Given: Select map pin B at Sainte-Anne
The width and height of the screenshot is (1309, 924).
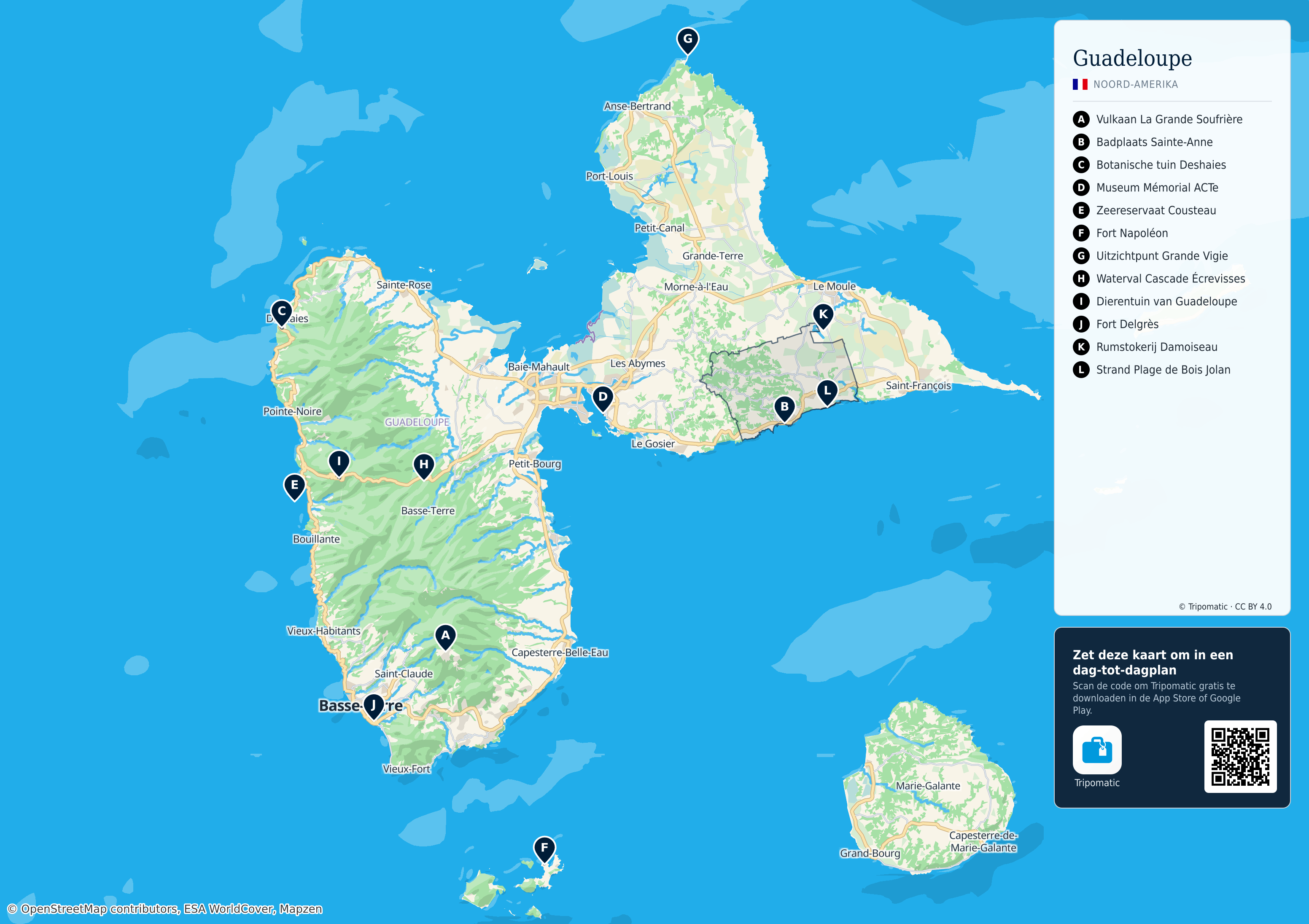Looking at the screenshot, I should coord(784,408).
